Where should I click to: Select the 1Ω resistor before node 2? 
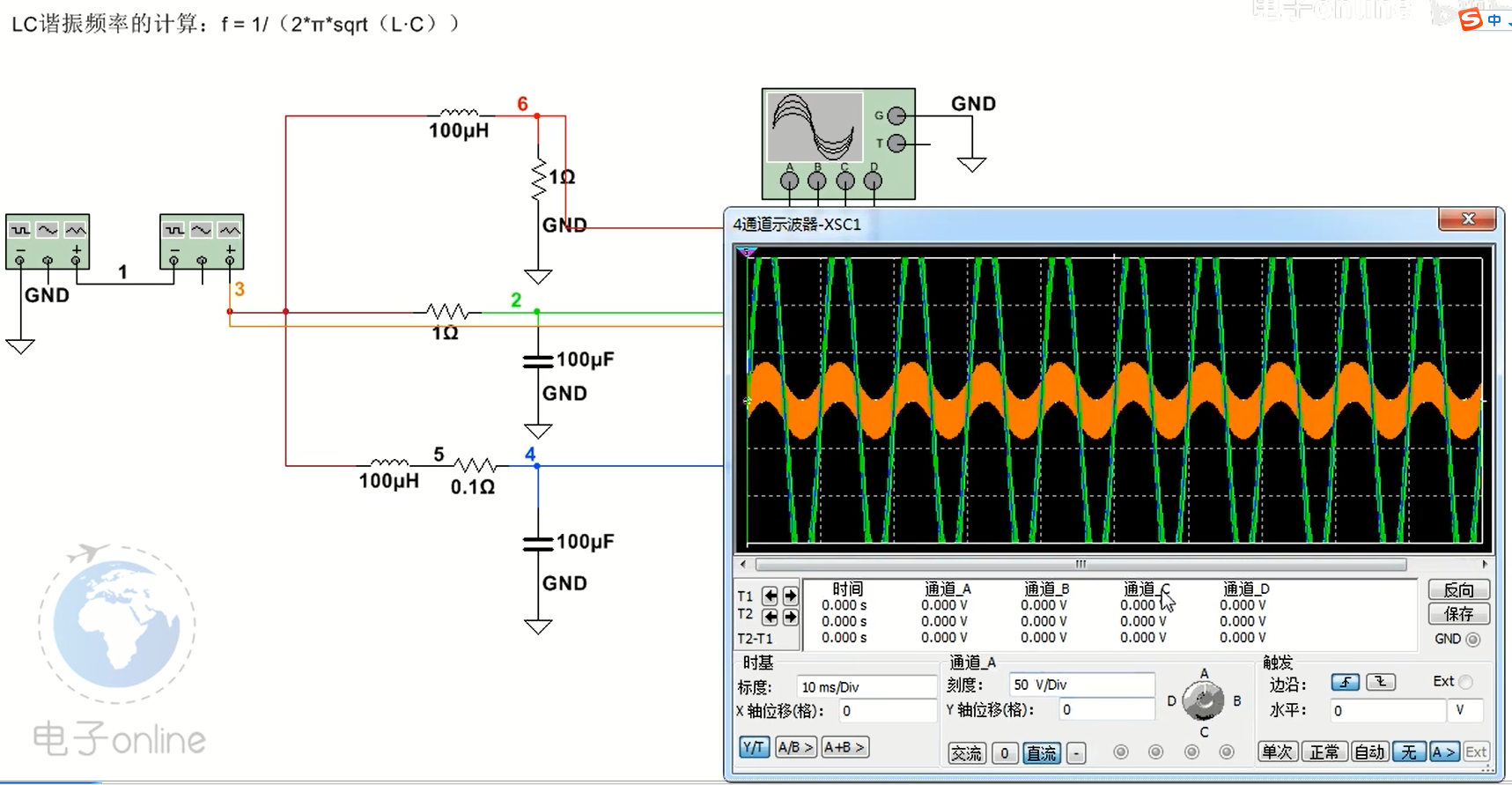(x=446, y=312)
